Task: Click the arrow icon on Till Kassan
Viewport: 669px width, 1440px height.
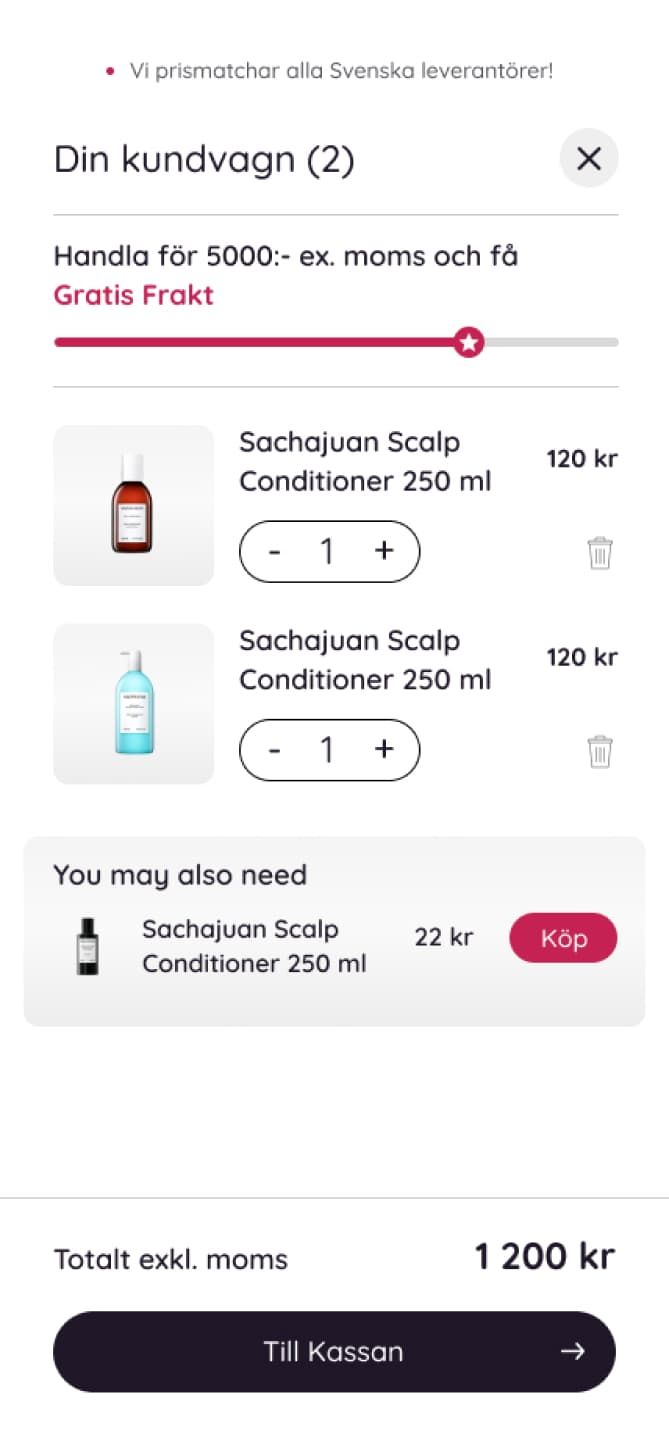Action: coord(572,1352)
